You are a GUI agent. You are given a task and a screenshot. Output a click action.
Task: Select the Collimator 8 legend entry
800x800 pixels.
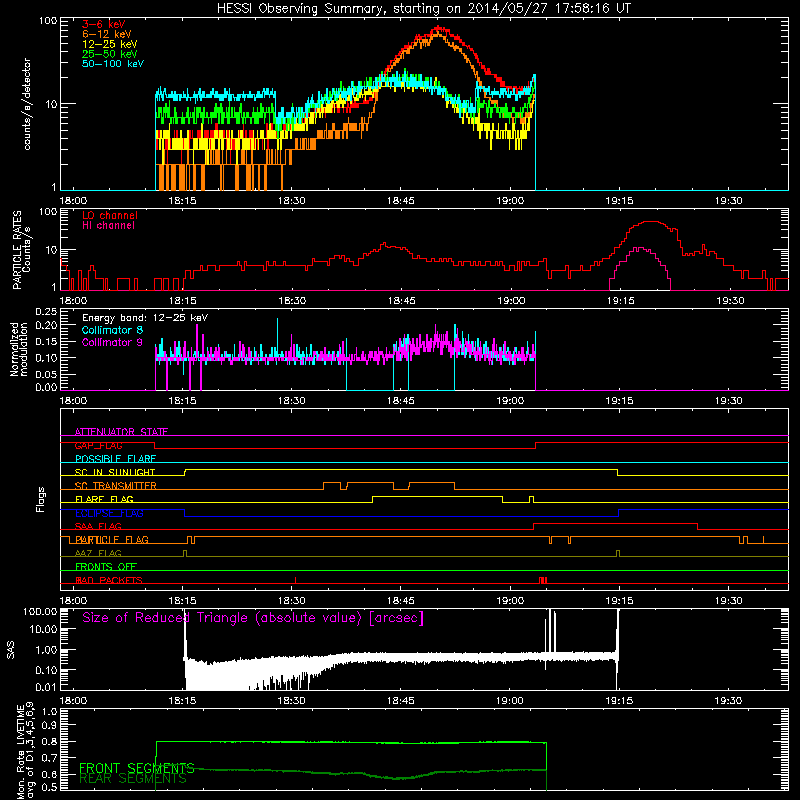tap(112, 330)
